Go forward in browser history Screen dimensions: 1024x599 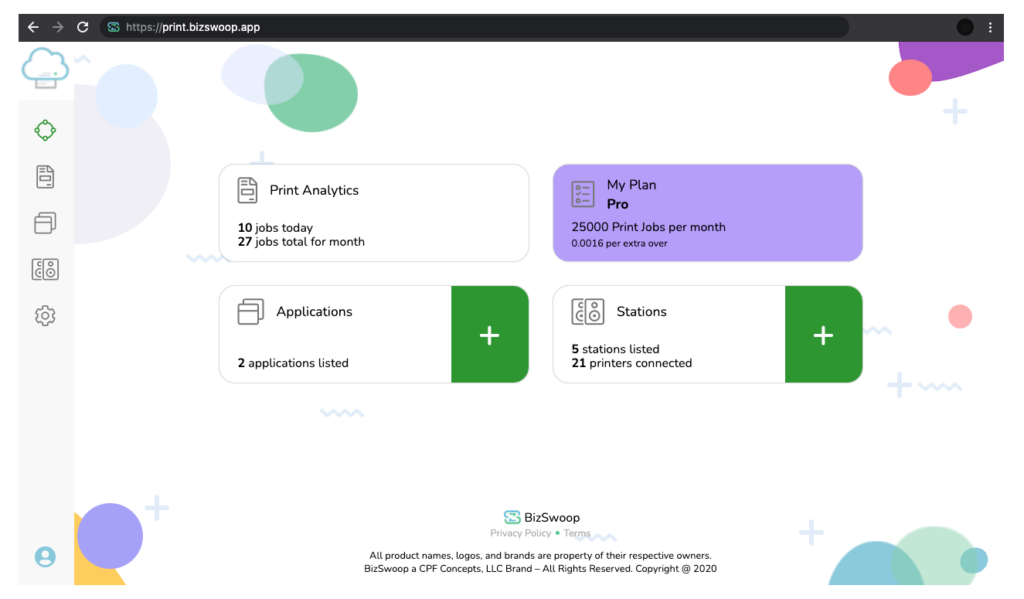58,27
